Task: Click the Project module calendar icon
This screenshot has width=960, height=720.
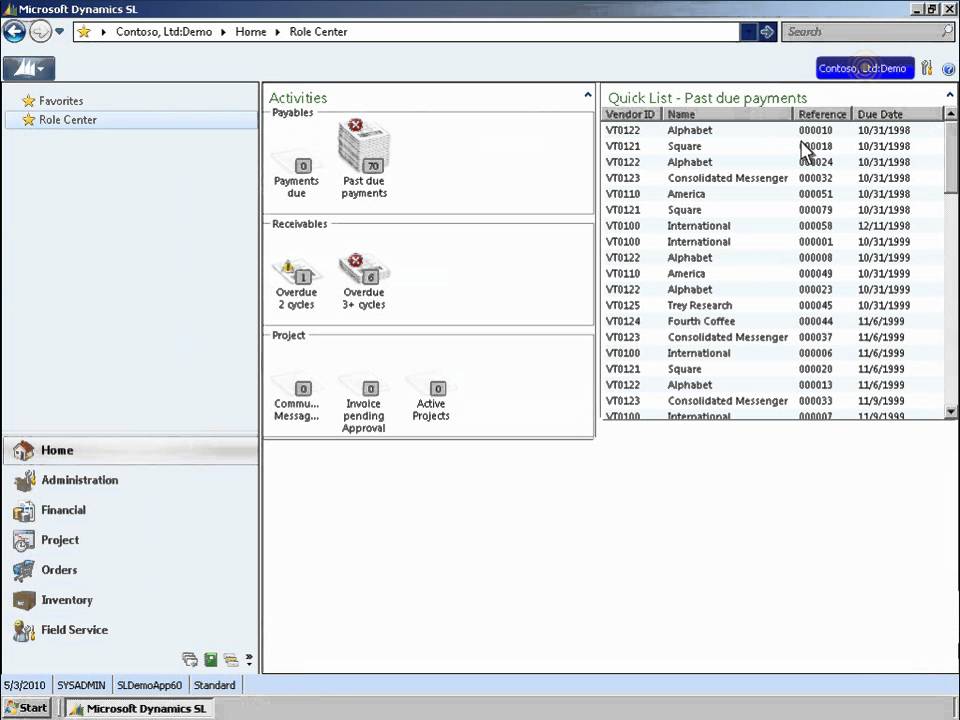Action: pos(24,541)
